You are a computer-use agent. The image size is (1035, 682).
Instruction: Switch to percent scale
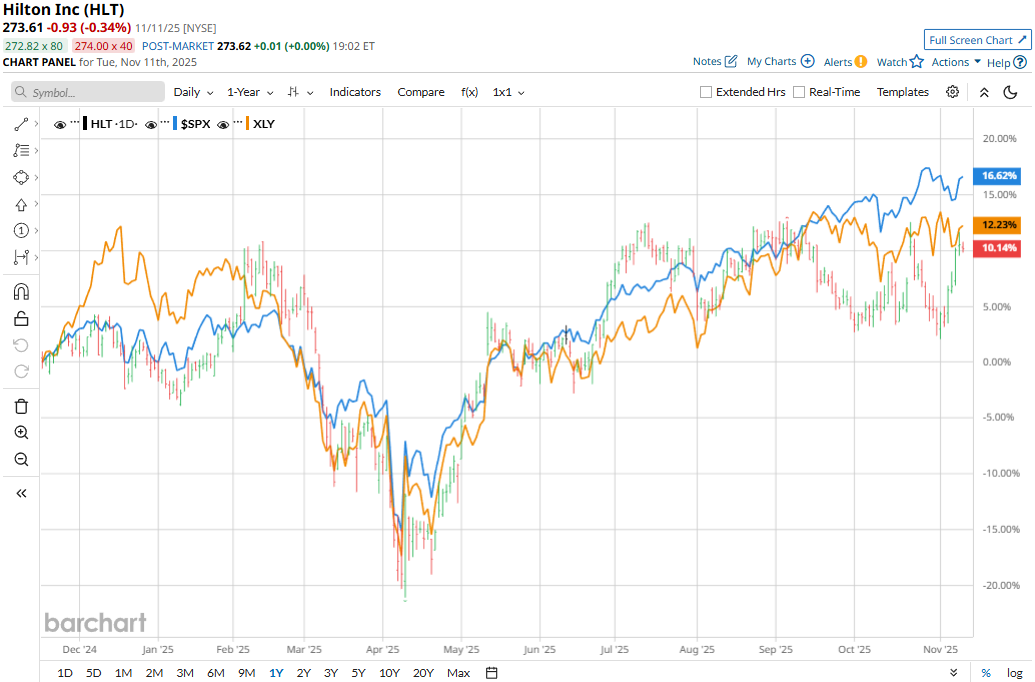(x=985, y=673)
